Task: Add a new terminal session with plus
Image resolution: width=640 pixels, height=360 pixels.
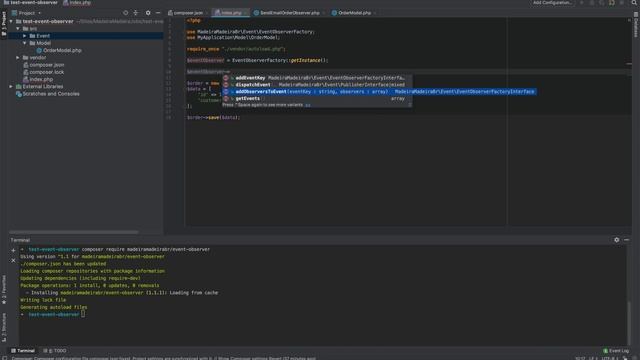Action: pos(13,250)
